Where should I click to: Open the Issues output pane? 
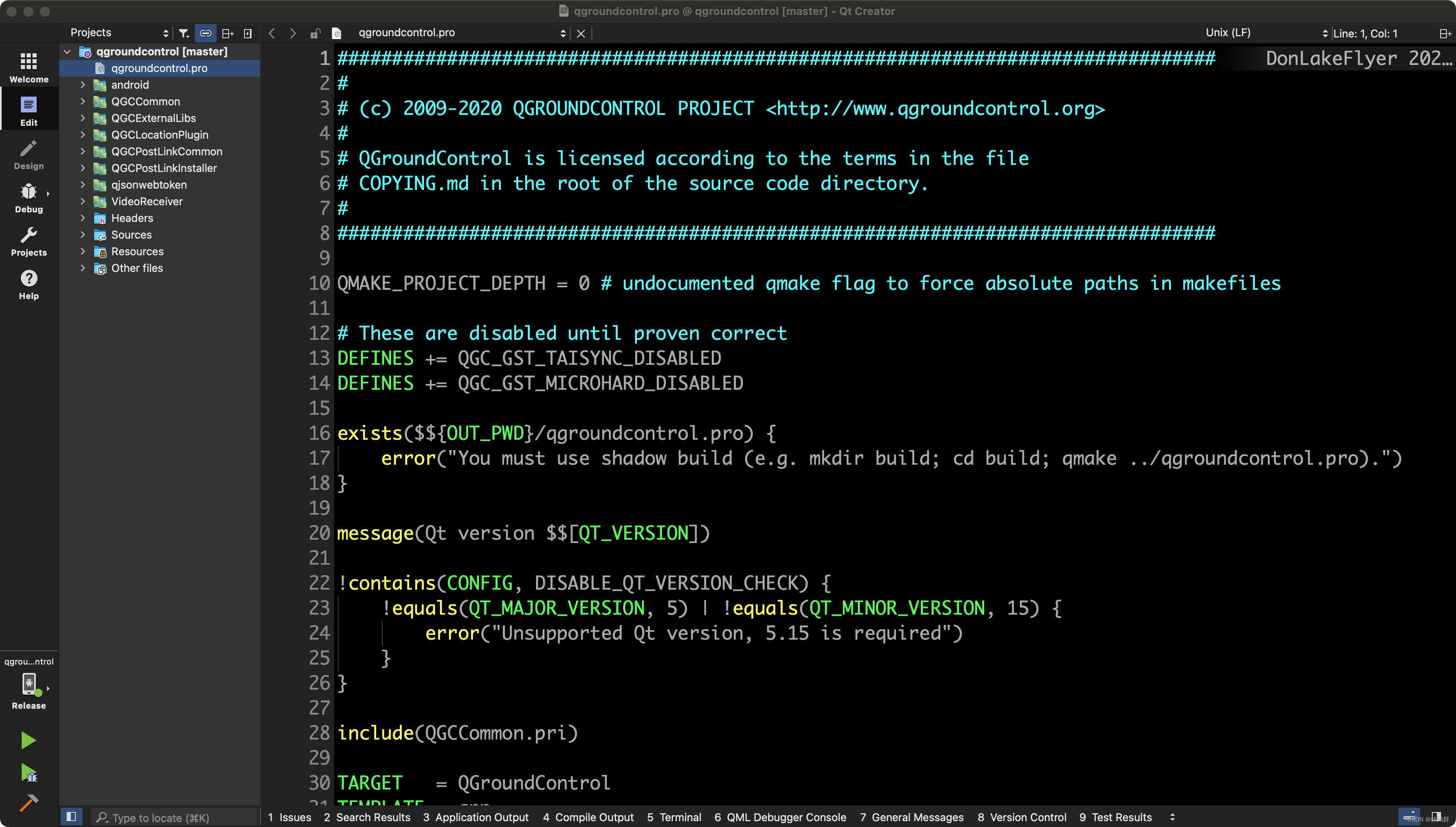(290, 817)
